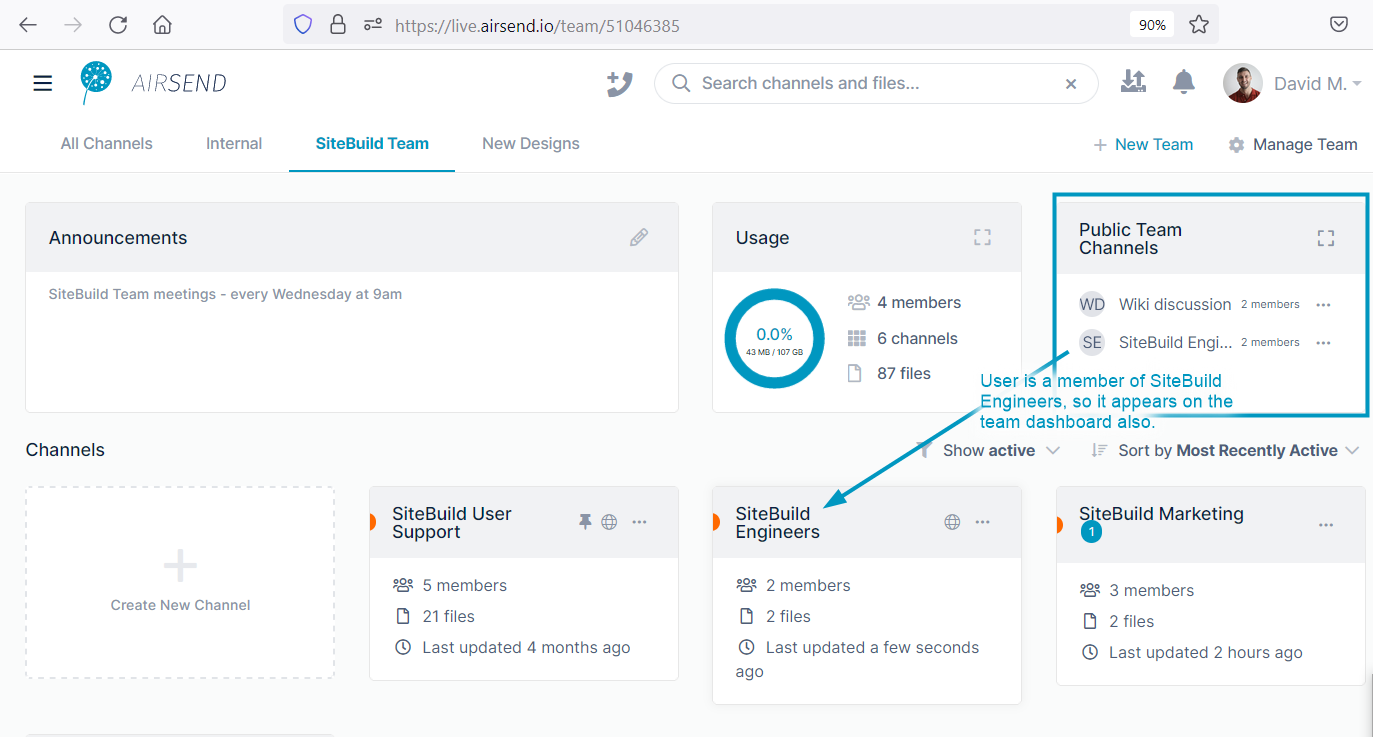Open the ellipsis menu on SiteBuild User Support

640,521
